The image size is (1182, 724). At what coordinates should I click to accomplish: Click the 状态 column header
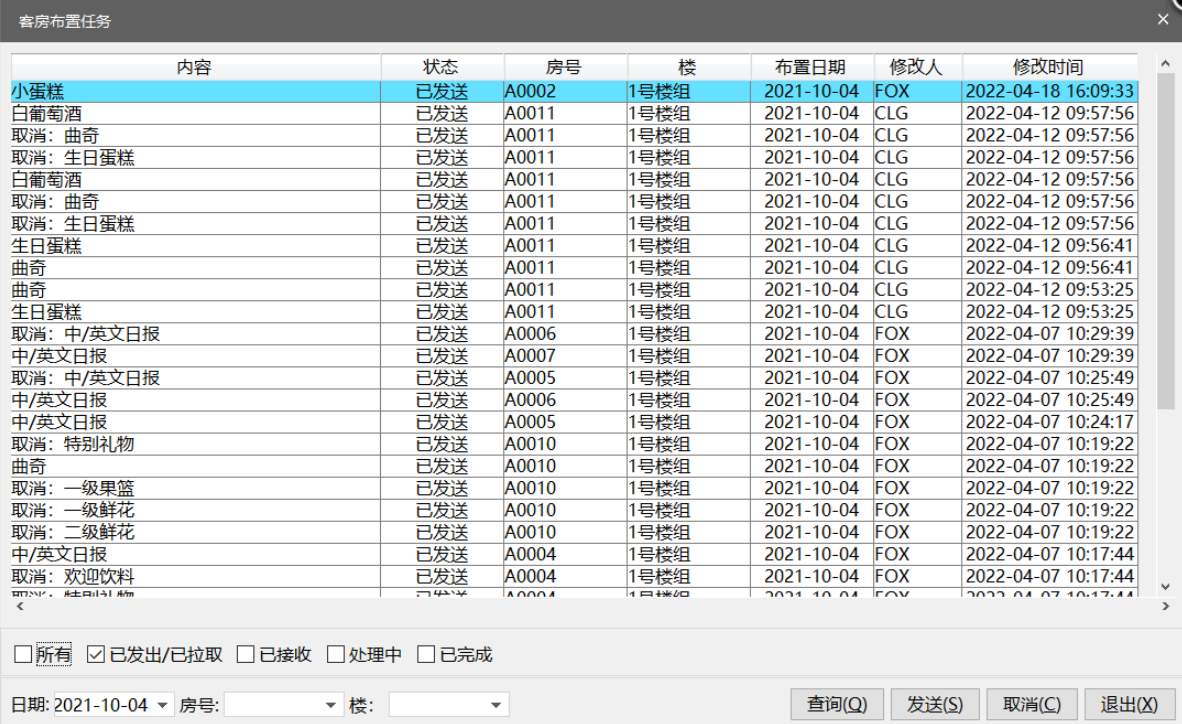(x=442, y=67)
